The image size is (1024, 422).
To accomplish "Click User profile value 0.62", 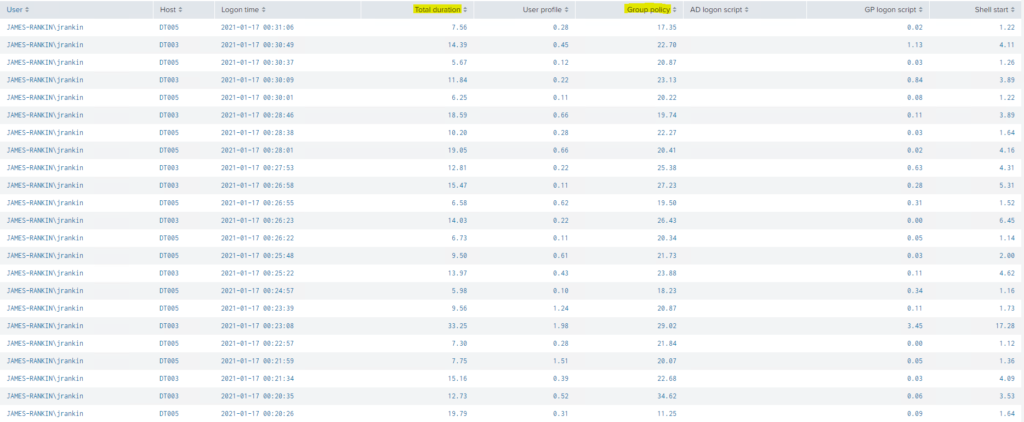I will pos(561,203).
